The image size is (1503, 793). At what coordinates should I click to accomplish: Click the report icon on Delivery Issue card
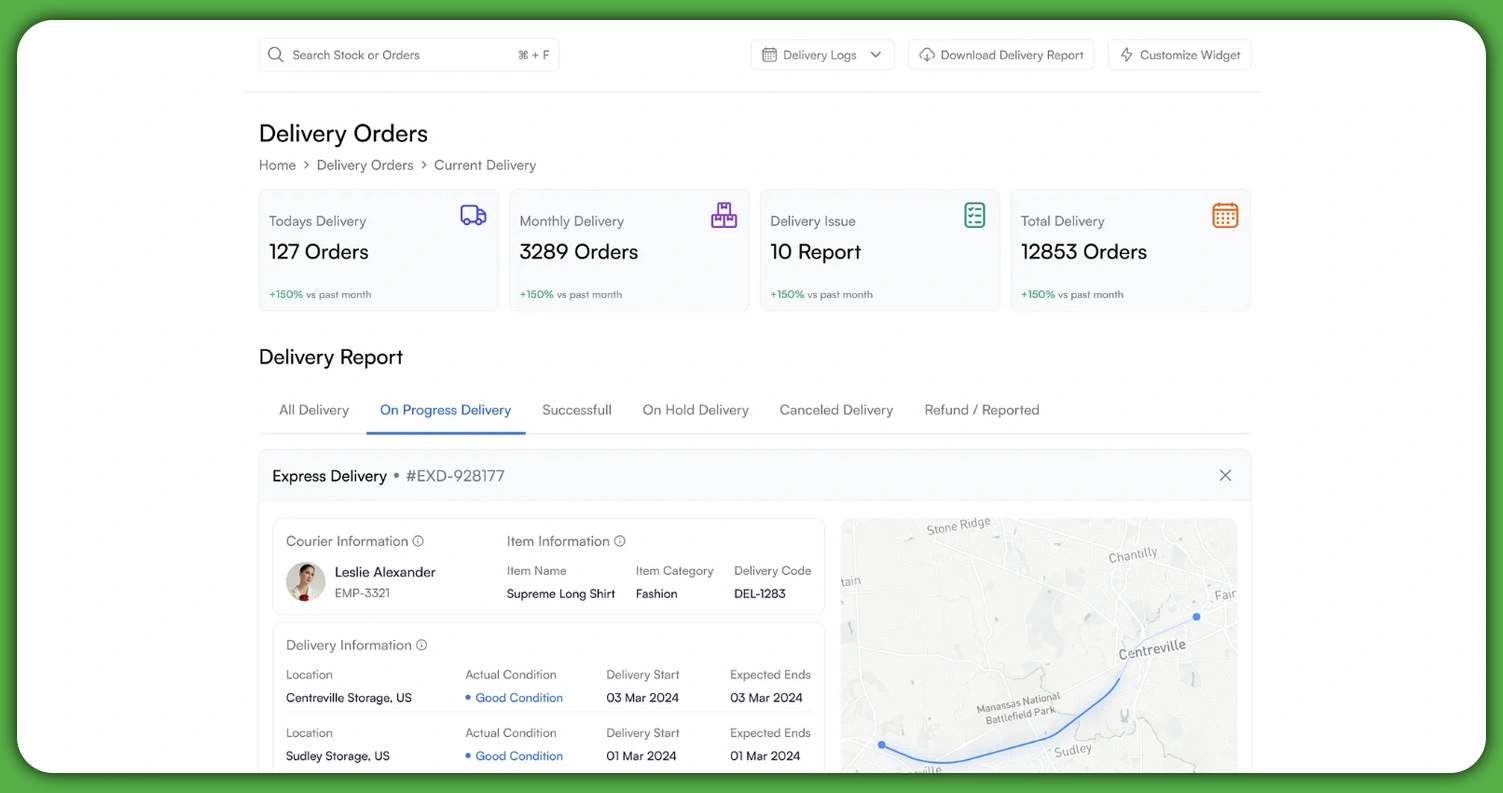(x=974, y=214)
